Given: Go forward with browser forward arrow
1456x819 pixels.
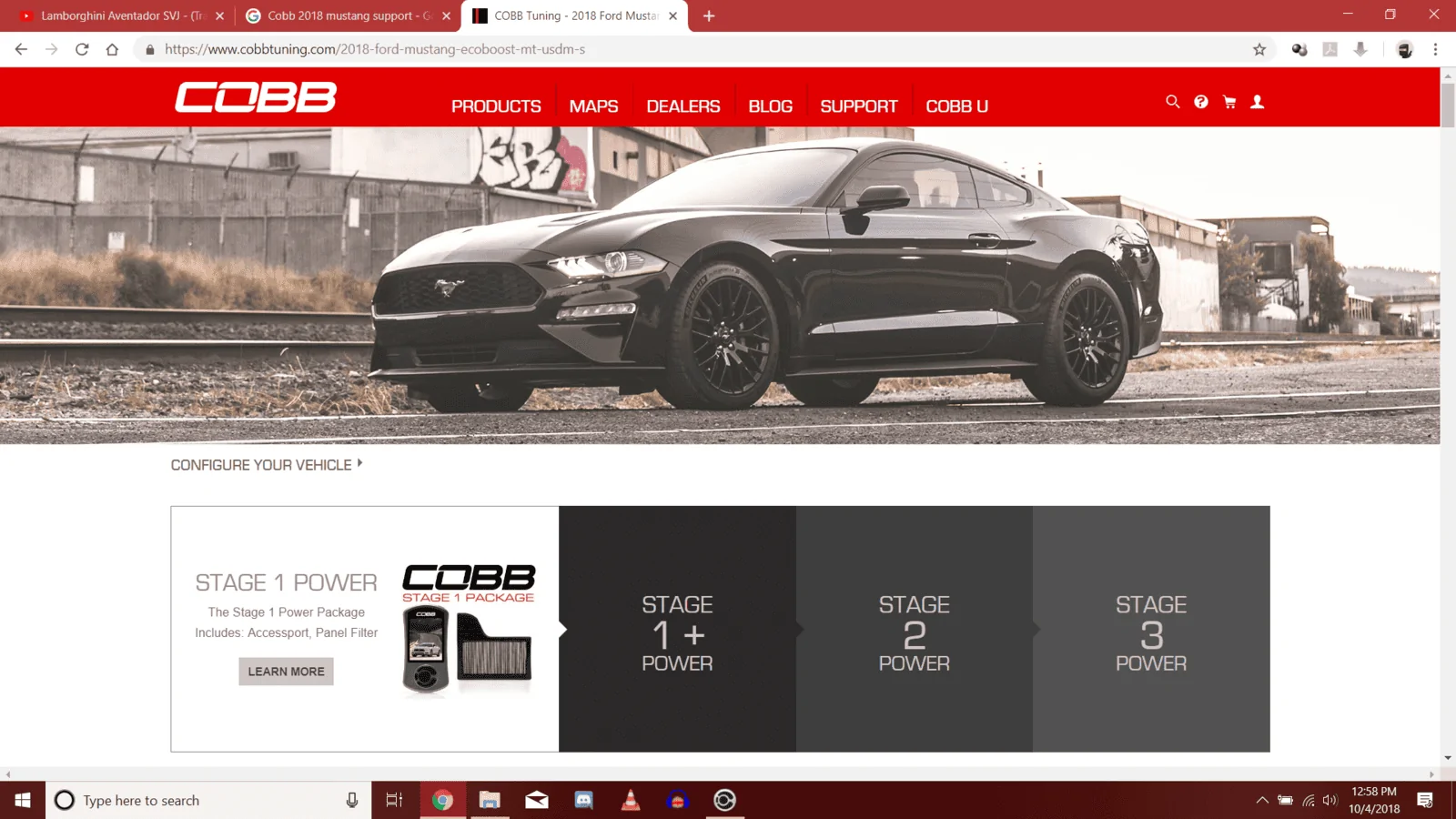Looking at the screenshot, I should click(52, 49).
